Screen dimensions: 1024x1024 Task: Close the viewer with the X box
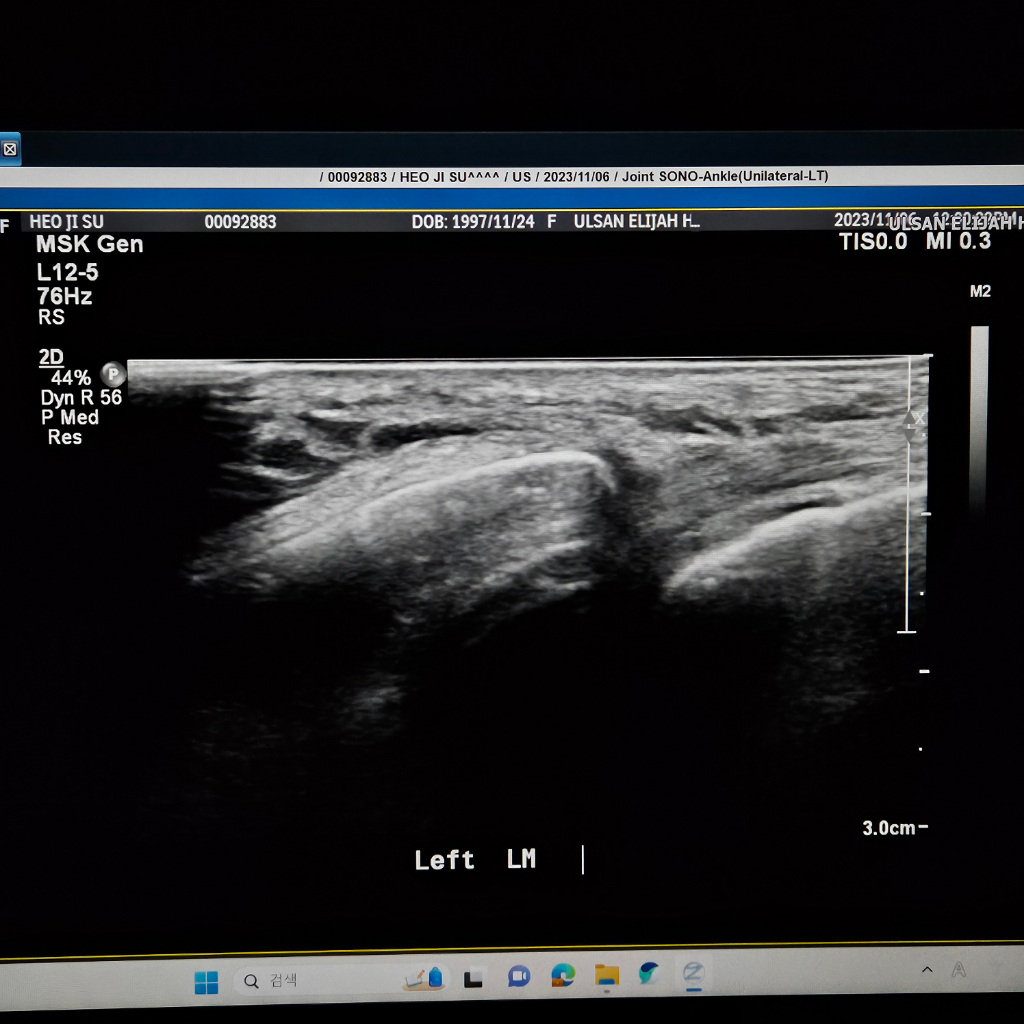tap(9, 149)
